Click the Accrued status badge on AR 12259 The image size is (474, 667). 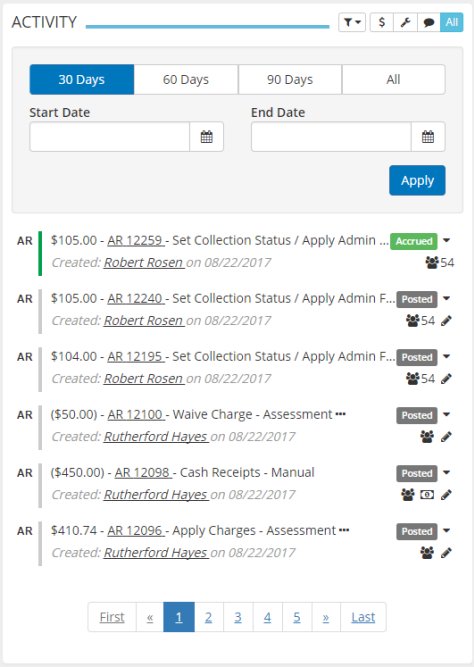(x=414, y=241)
